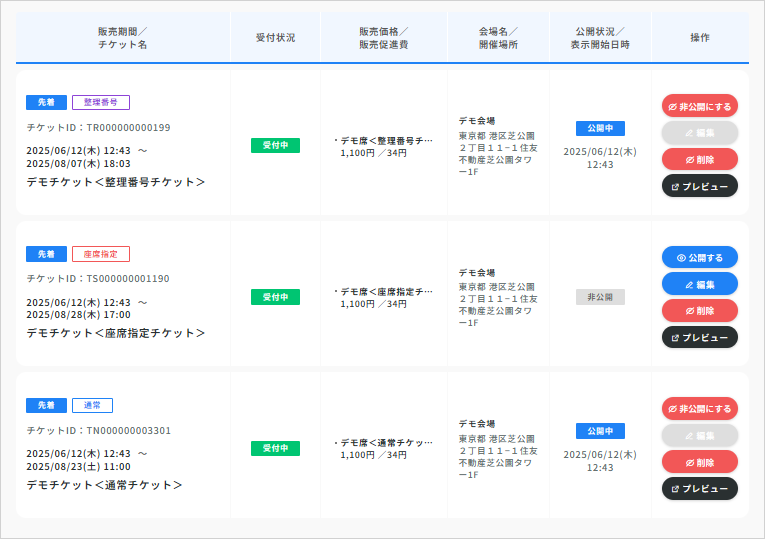The width and height of the screenshot is (765, 539).
Task: Click the 受付状況 column header
Action: click(275, 37)
